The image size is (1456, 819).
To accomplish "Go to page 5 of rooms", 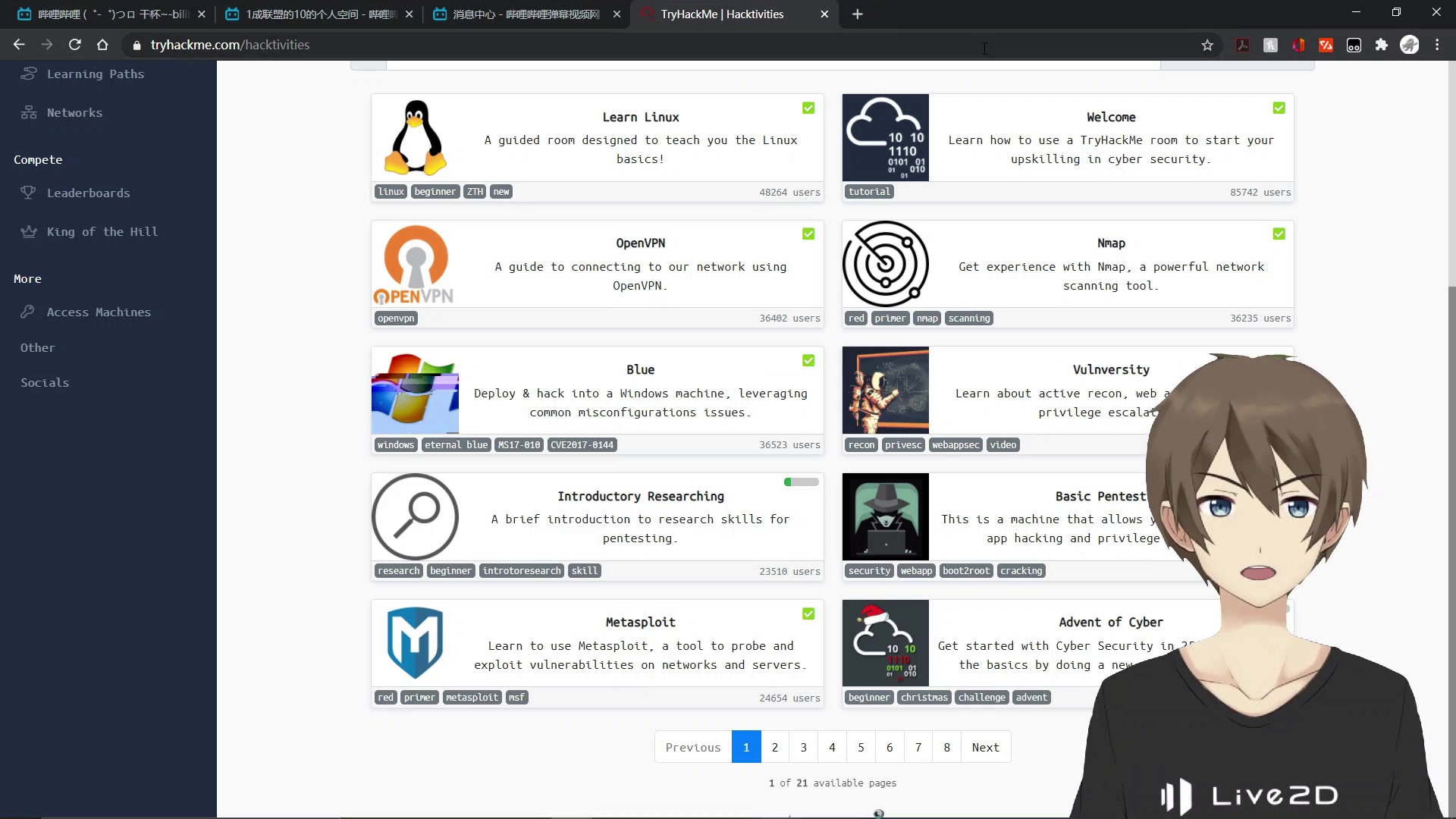I will coord(861,747).
